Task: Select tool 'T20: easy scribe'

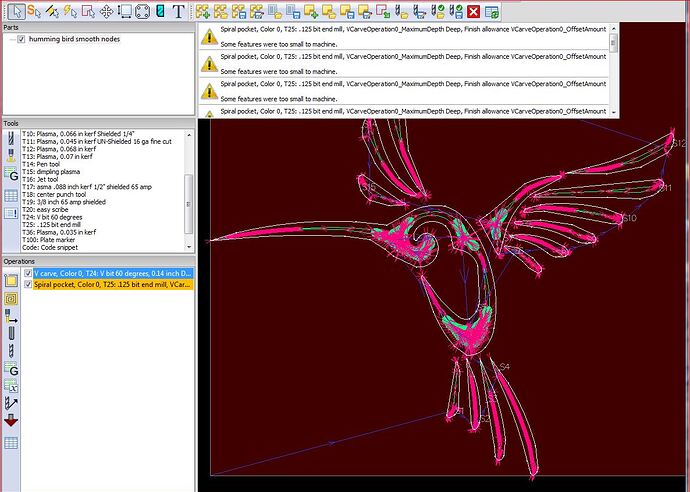Action: (45, 209)
